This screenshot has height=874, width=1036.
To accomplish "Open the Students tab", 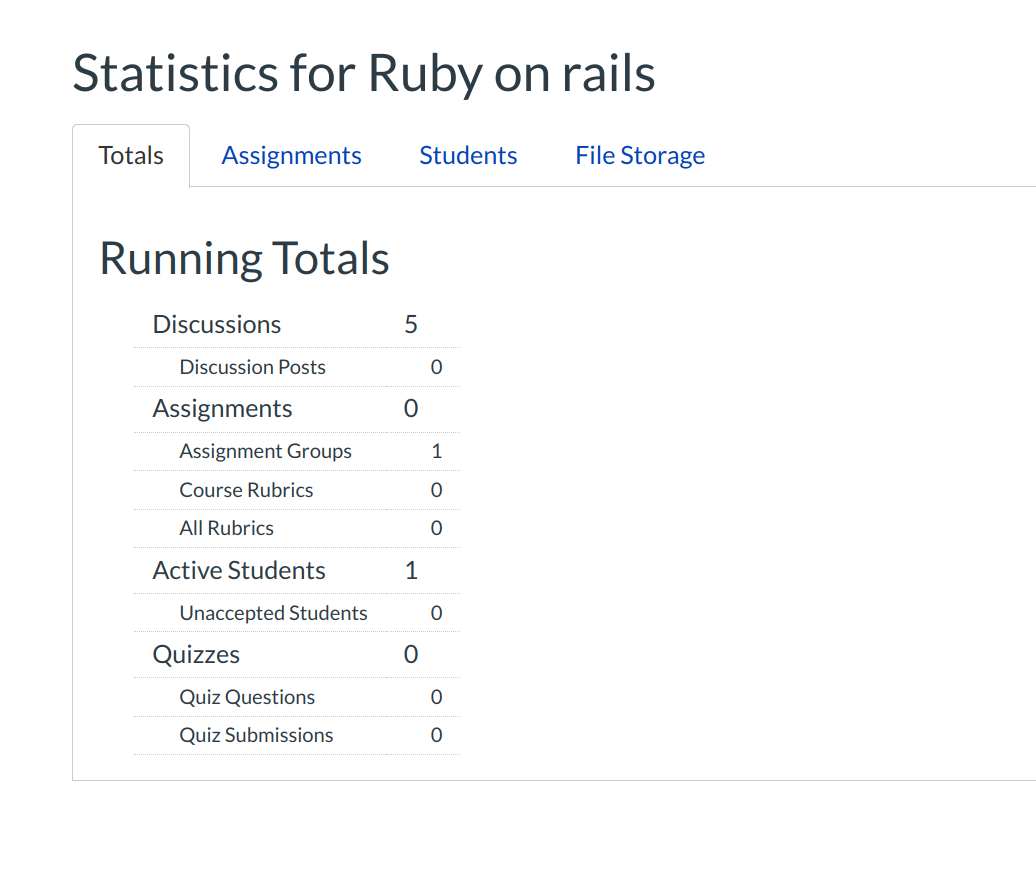I will (x=468, y=156).
